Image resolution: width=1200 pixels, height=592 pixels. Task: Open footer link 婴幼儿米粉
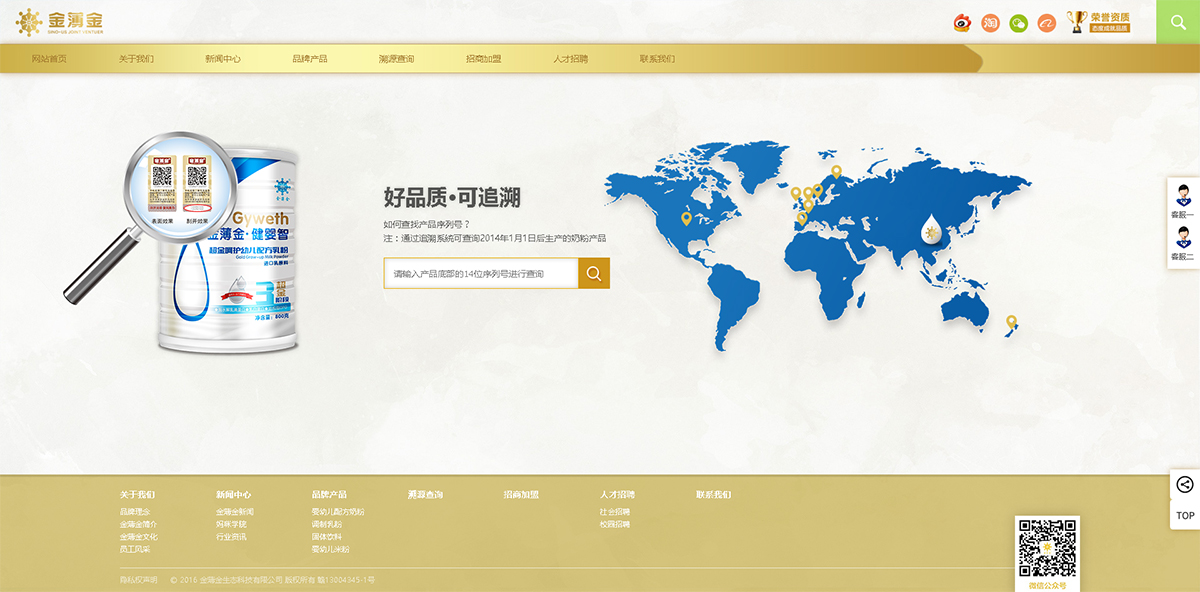[330, 549]
